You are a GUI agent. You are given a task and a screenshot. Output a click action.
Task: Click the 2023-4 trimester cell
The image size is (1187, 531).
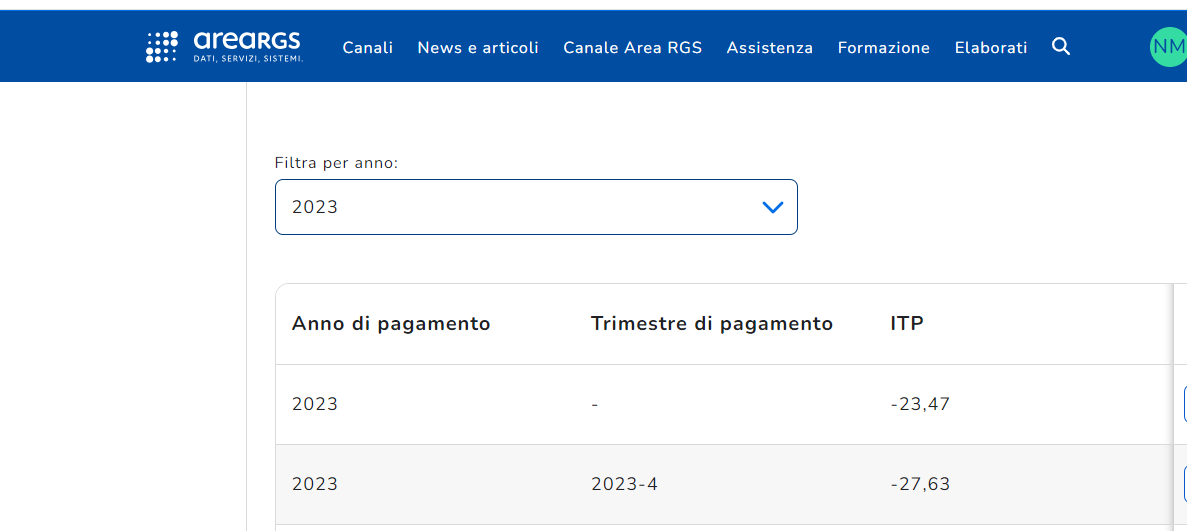click(x=624, y=484)
